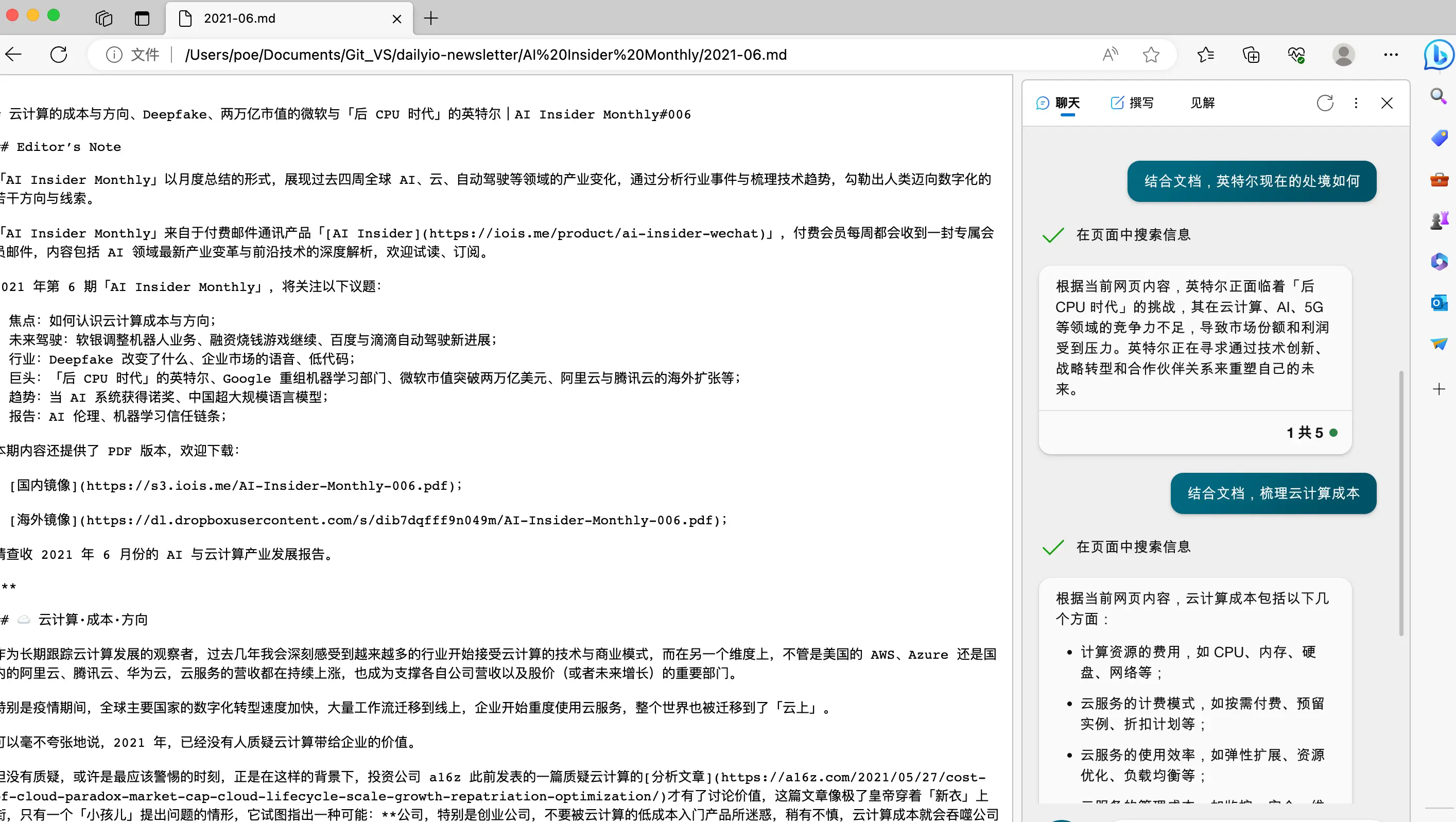Click the browser back arrow
1456x822 pixels.
point(13,55)
